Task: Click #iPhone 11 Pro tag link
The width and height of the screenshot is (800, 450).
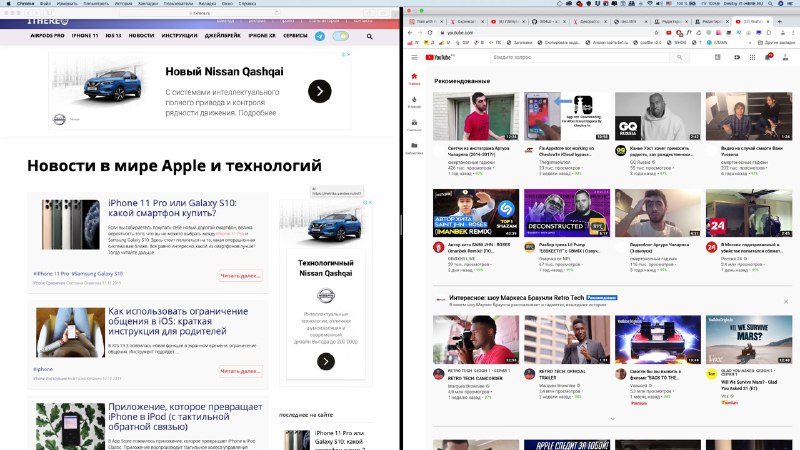Action: [x=51, y=273]
